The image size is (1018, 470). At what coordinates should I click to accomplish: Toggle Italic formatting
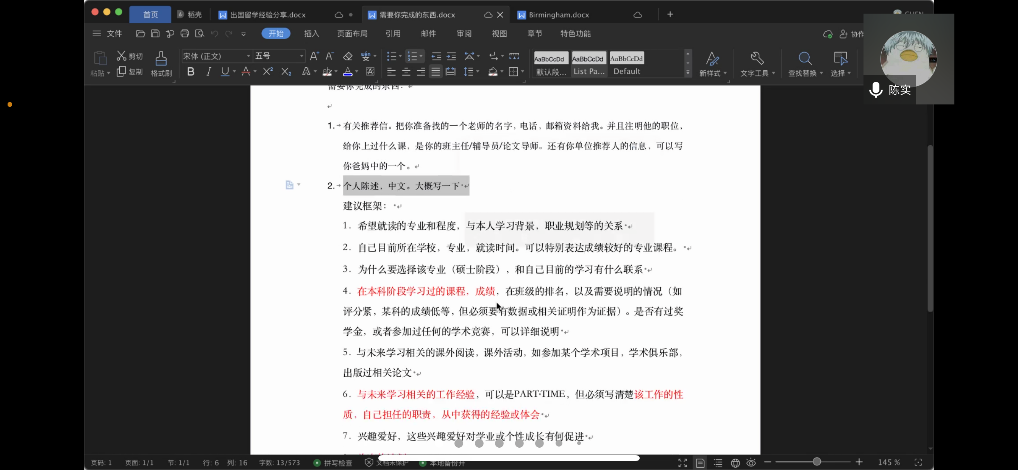[208, 72]
